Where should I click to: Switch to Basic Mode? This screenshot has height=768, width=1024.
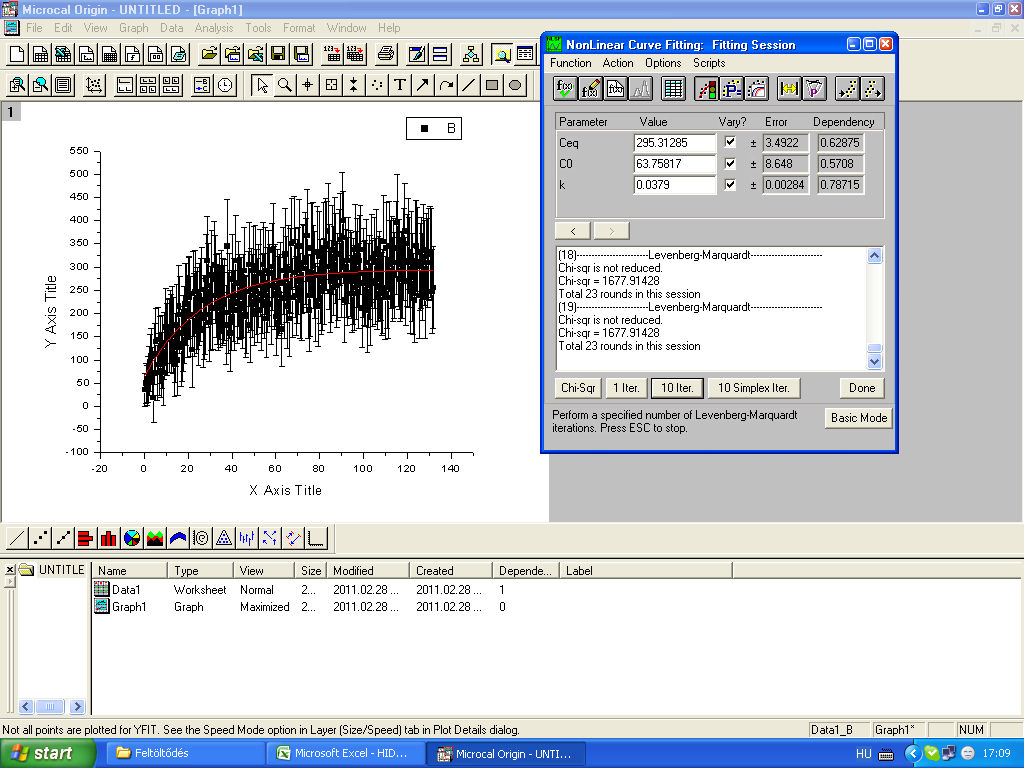point(859,418)
